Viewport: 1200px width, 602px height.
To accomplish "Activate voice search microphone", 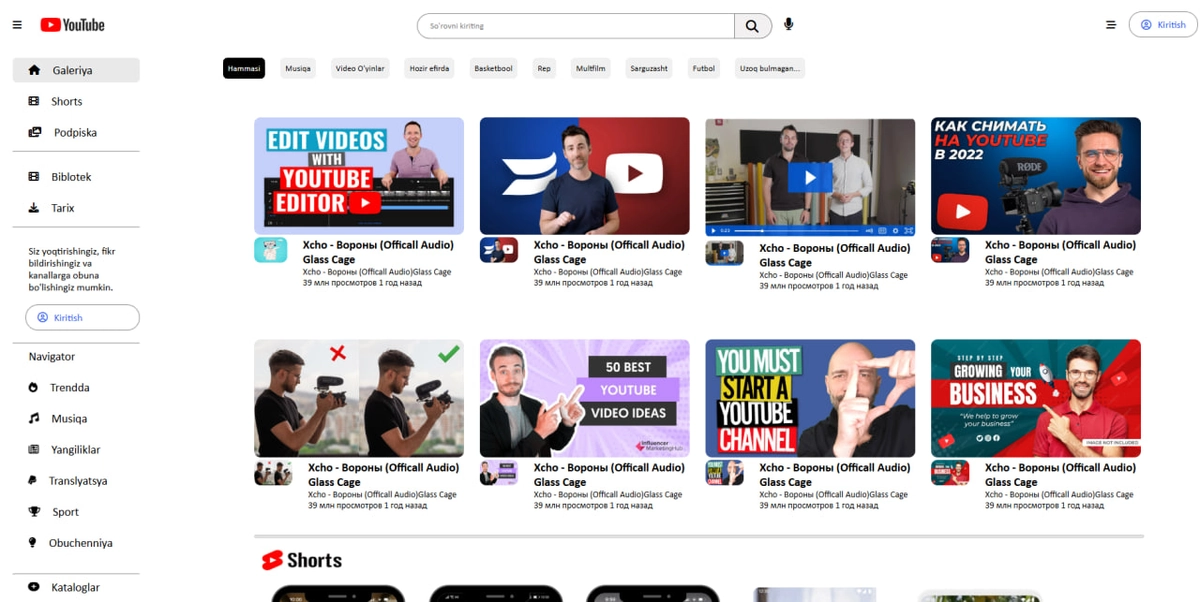I will point(789,25).
